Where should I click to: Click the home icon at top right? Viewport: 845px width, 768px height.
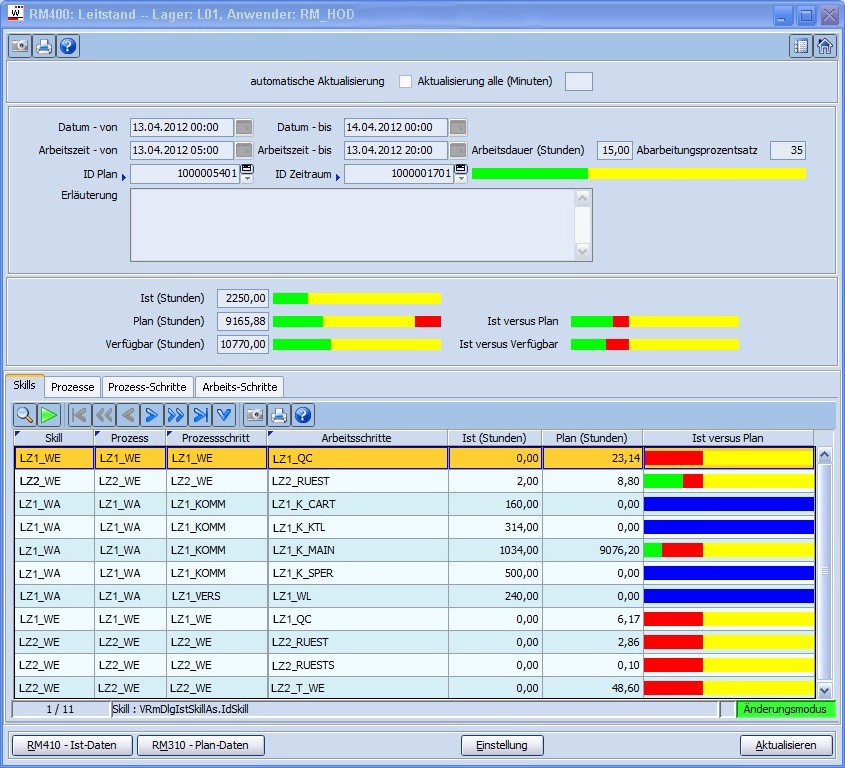pyautogui.click(x=825, y=46)
